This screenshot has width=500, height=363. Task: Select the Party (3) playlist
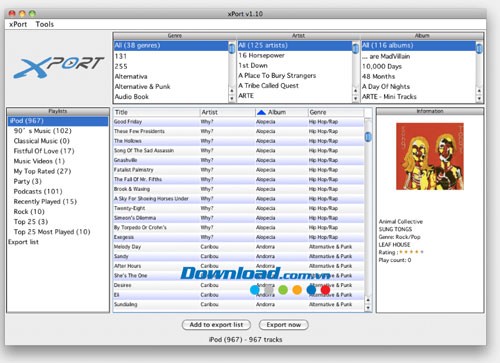58,181
